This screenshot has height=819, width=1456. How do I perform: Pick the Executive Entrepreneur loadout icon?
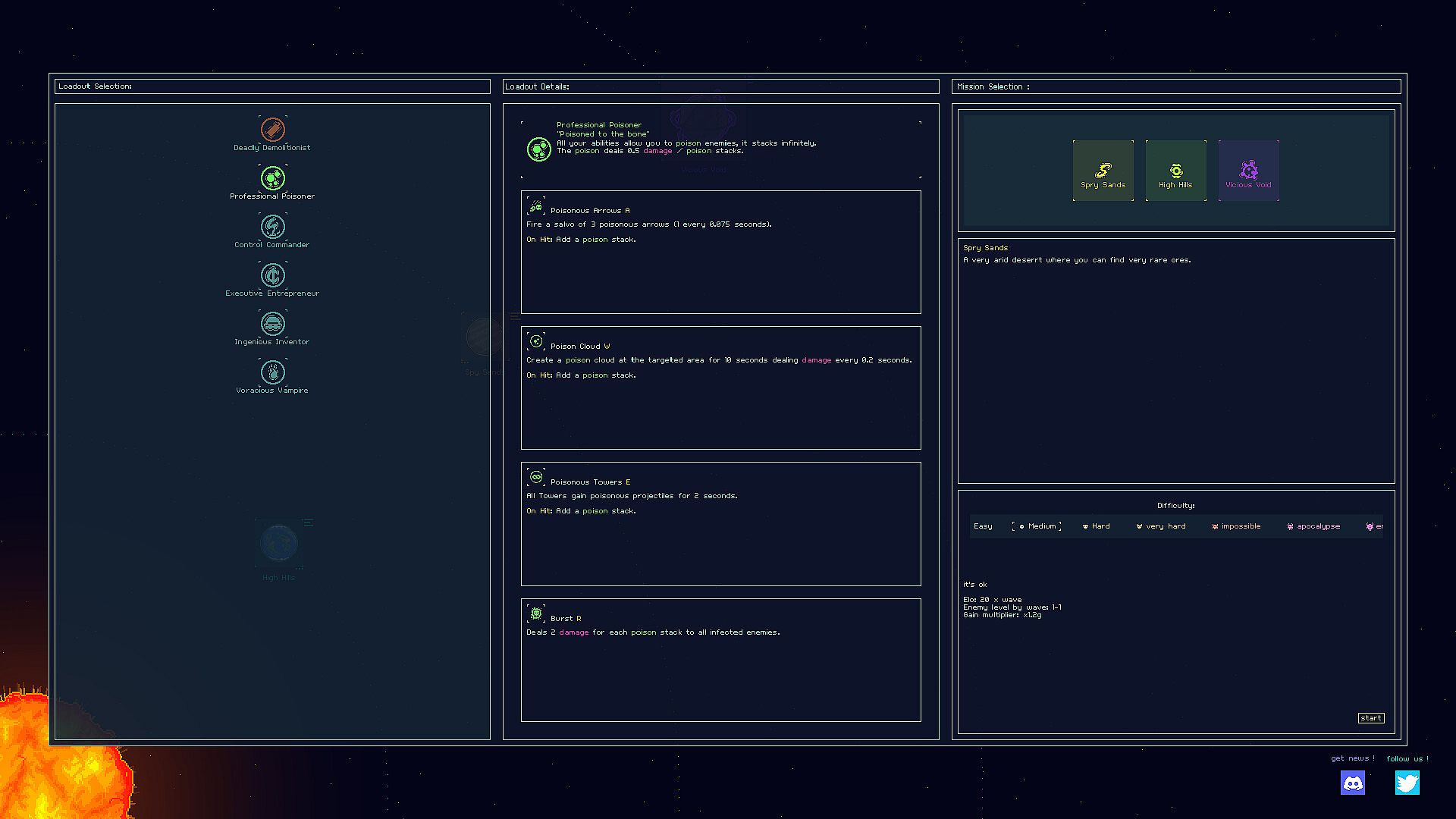tap(273, 275)
